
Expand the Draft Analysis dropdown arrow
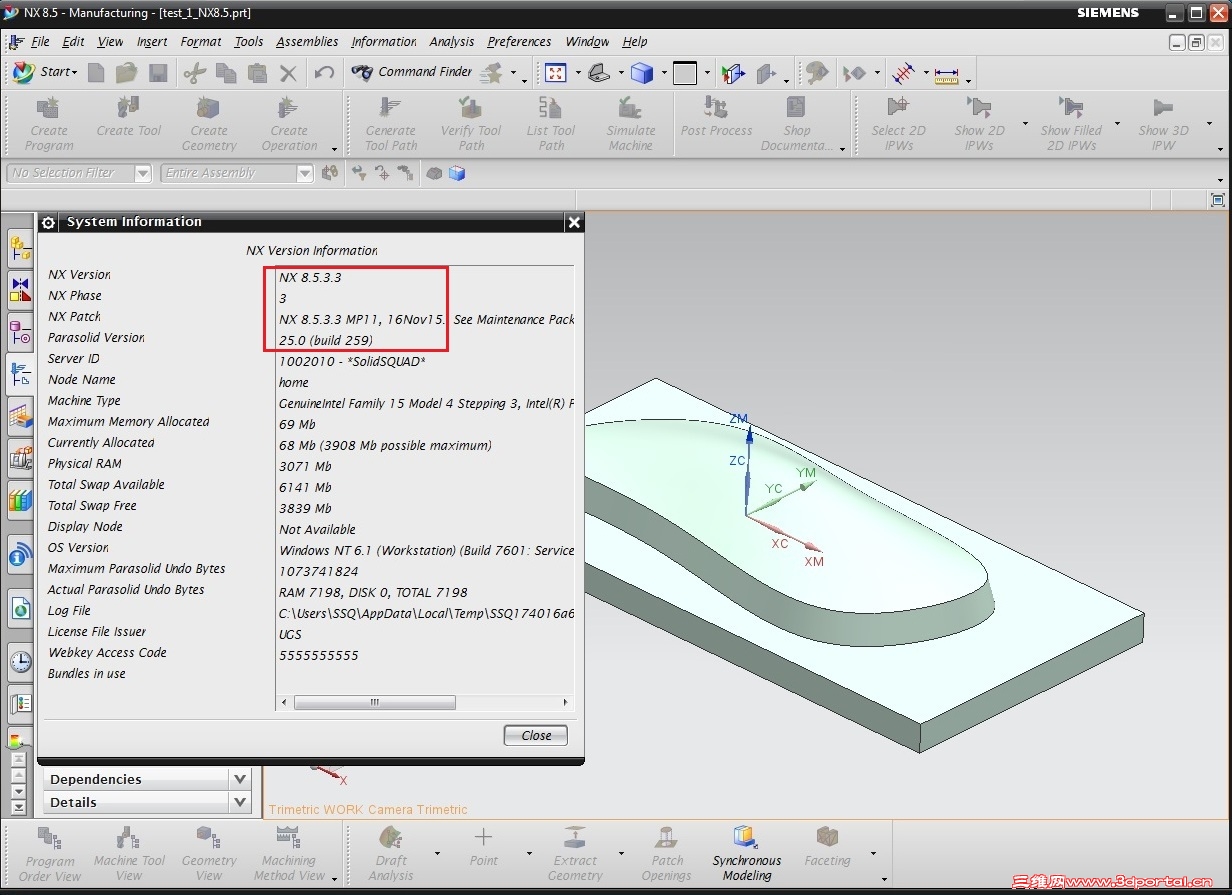[437, 854]
